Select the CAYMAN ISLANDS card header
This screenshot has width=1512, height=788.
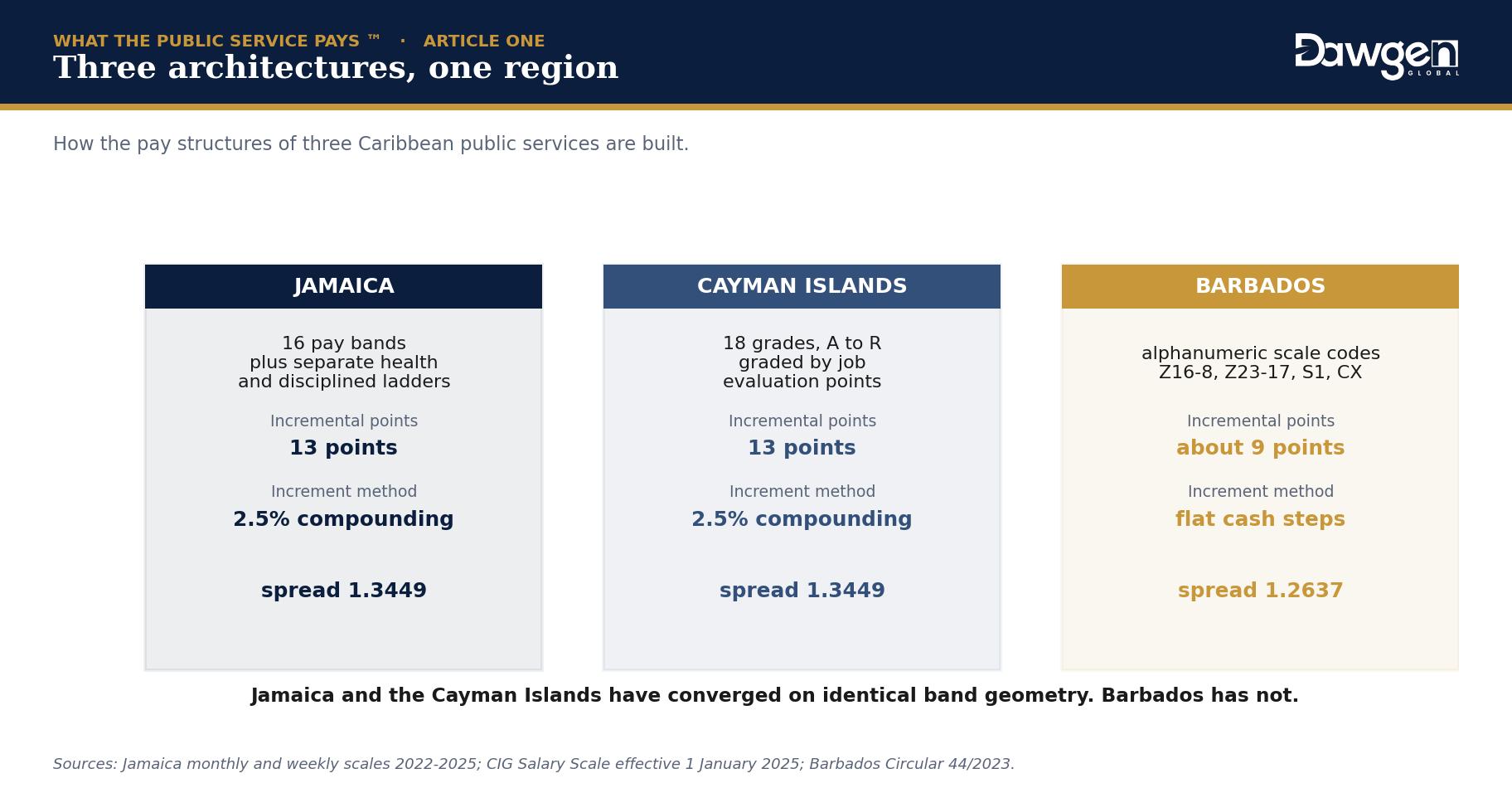[x=802, y=286]
